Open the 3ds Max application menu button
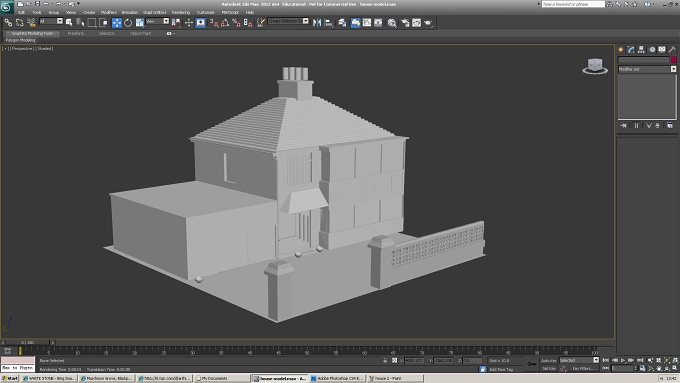 point(6,7)
